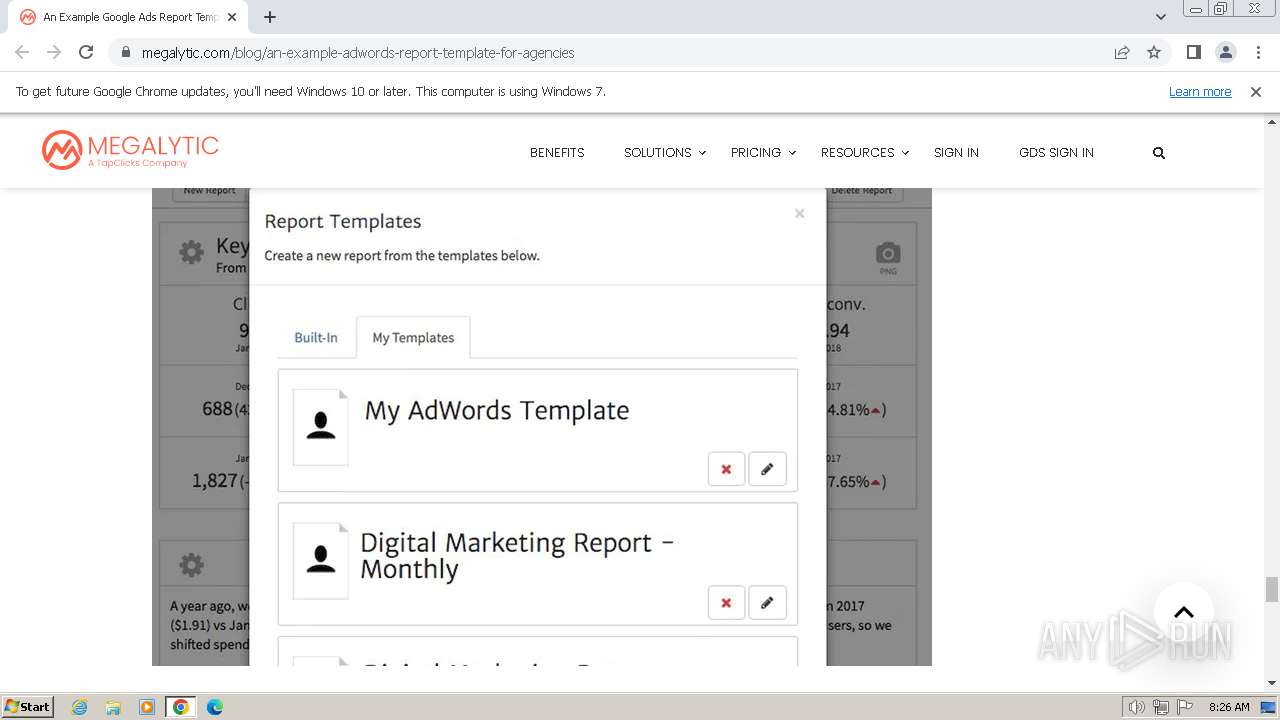Click the address bar URL

point(358,52)
